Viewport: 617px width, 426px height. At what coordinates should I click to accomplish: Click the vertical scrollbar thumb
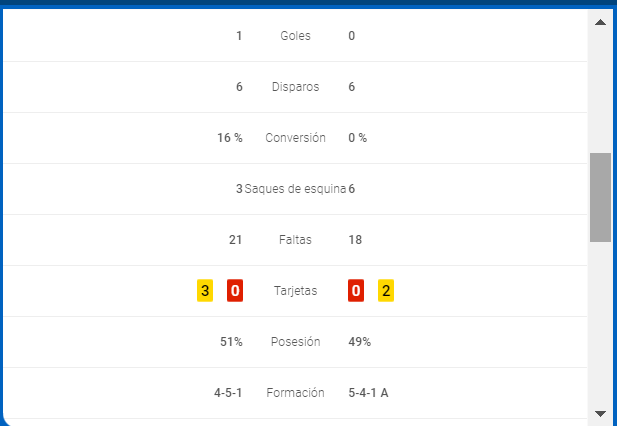click(600, 197)
